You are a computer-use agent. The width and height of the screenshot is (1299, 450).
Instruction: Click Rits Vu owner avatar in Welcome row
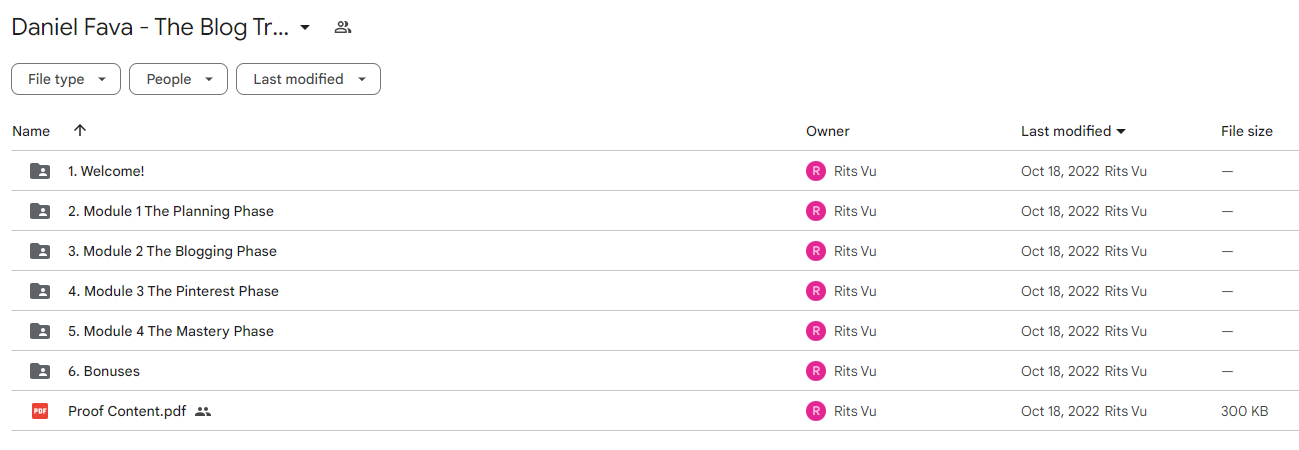point(816,171)
